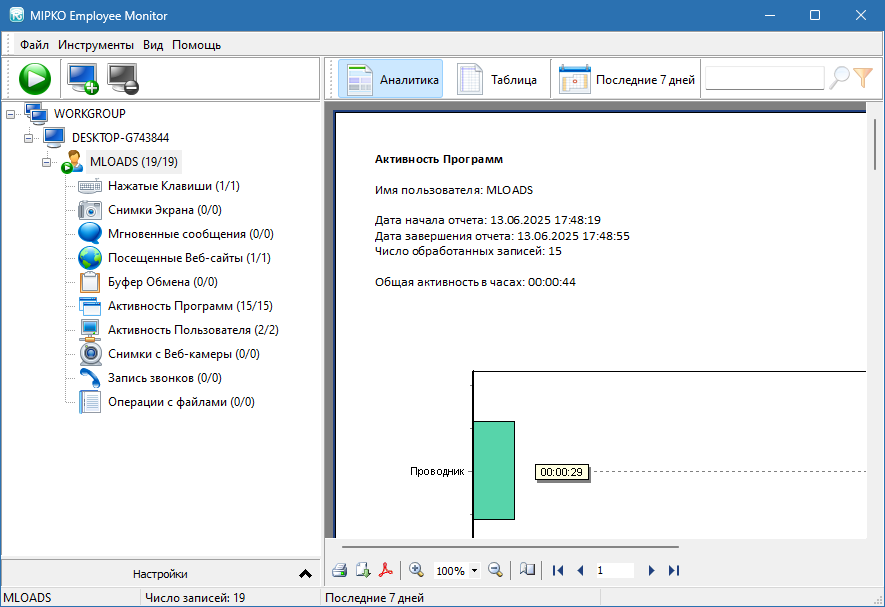885x607 pixels.
Task: Start monitoring with the green play button
Action: [35, 78]
